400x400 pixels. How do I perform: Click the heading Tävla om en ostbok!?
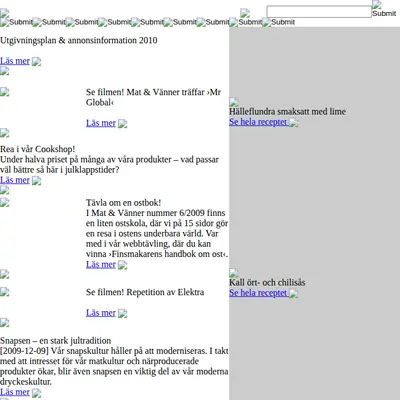pyautogui.click(x=123, y=203)
